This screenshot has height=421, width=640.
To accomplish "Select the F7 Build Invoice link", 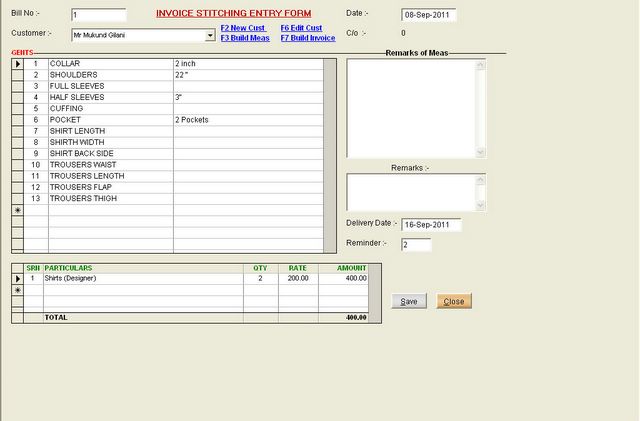I will [x=308, y=38].
